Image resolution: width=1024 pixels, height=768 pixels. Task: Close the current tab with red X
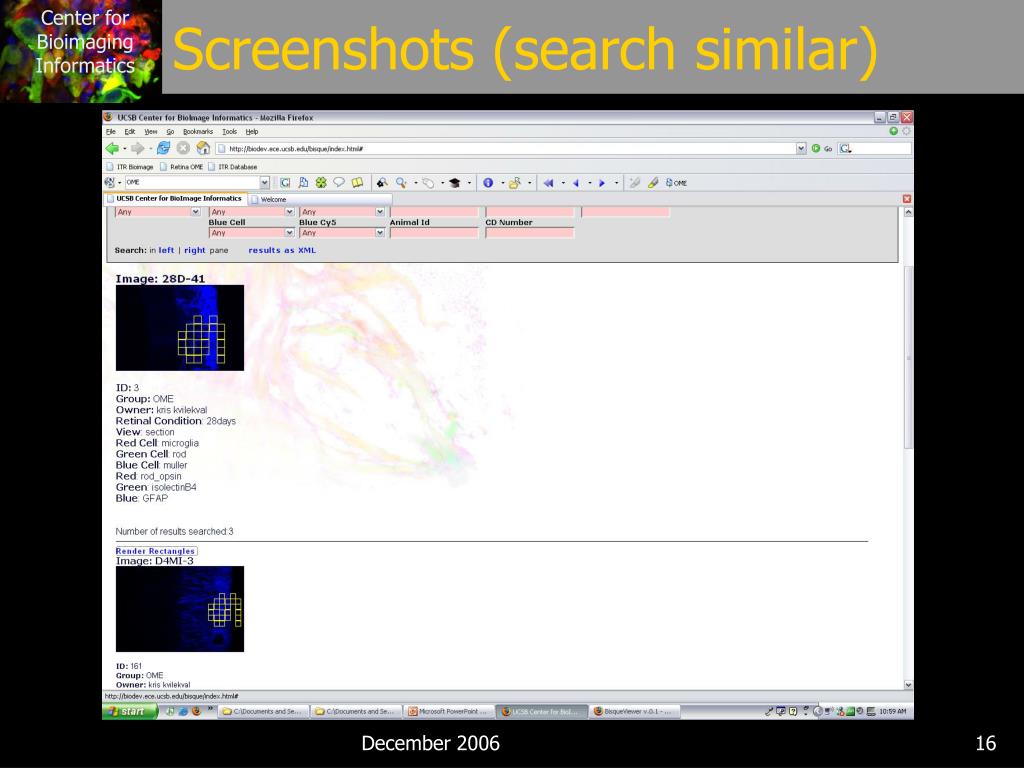click(x=906, y=199)
